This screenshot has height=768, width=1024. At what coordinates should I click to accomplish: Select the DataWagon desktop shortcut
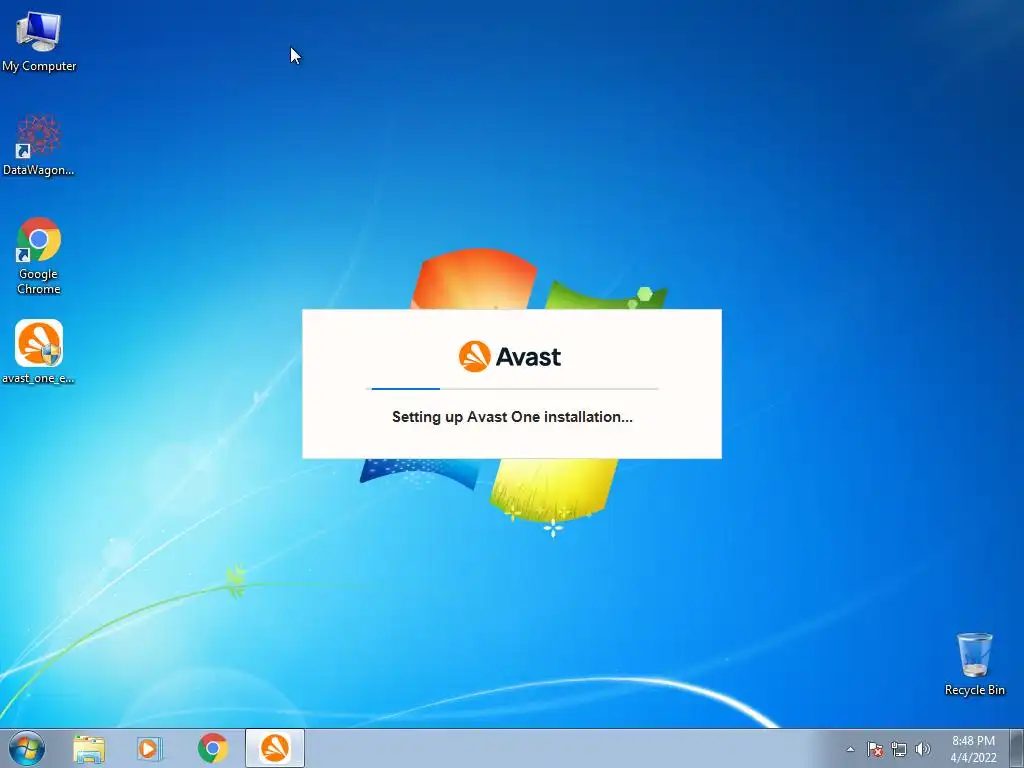(39, 145)
